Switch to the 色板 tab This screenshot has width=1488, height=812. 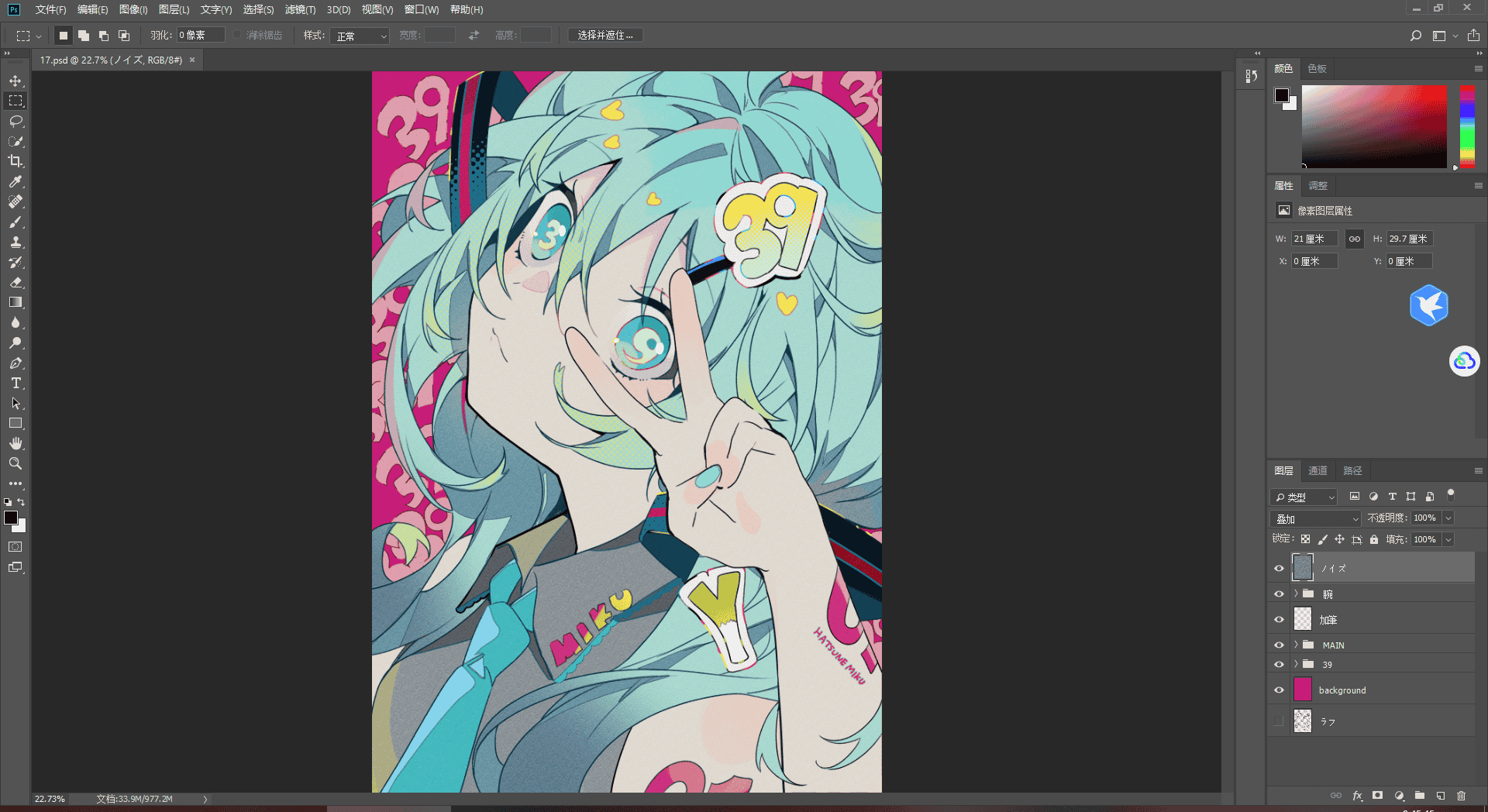[1317, 68]
